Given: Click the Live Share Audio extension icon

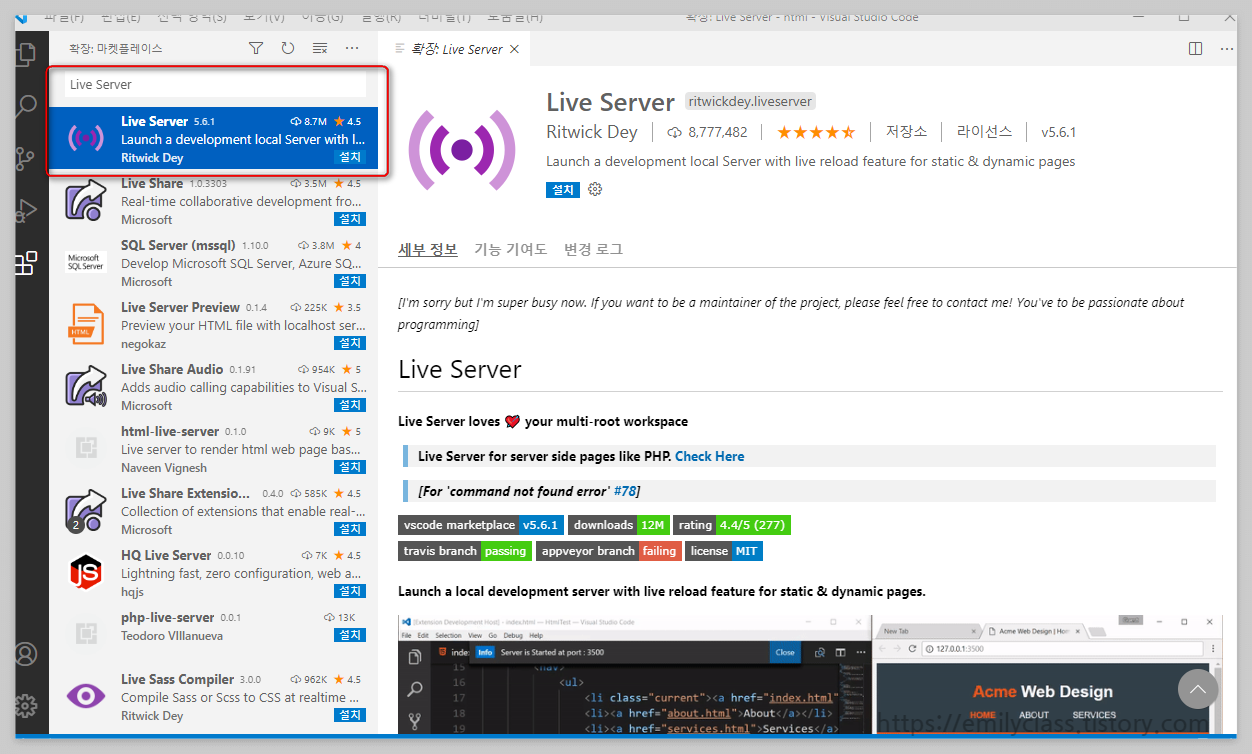Looking at the screenshot, I should 86,387.
